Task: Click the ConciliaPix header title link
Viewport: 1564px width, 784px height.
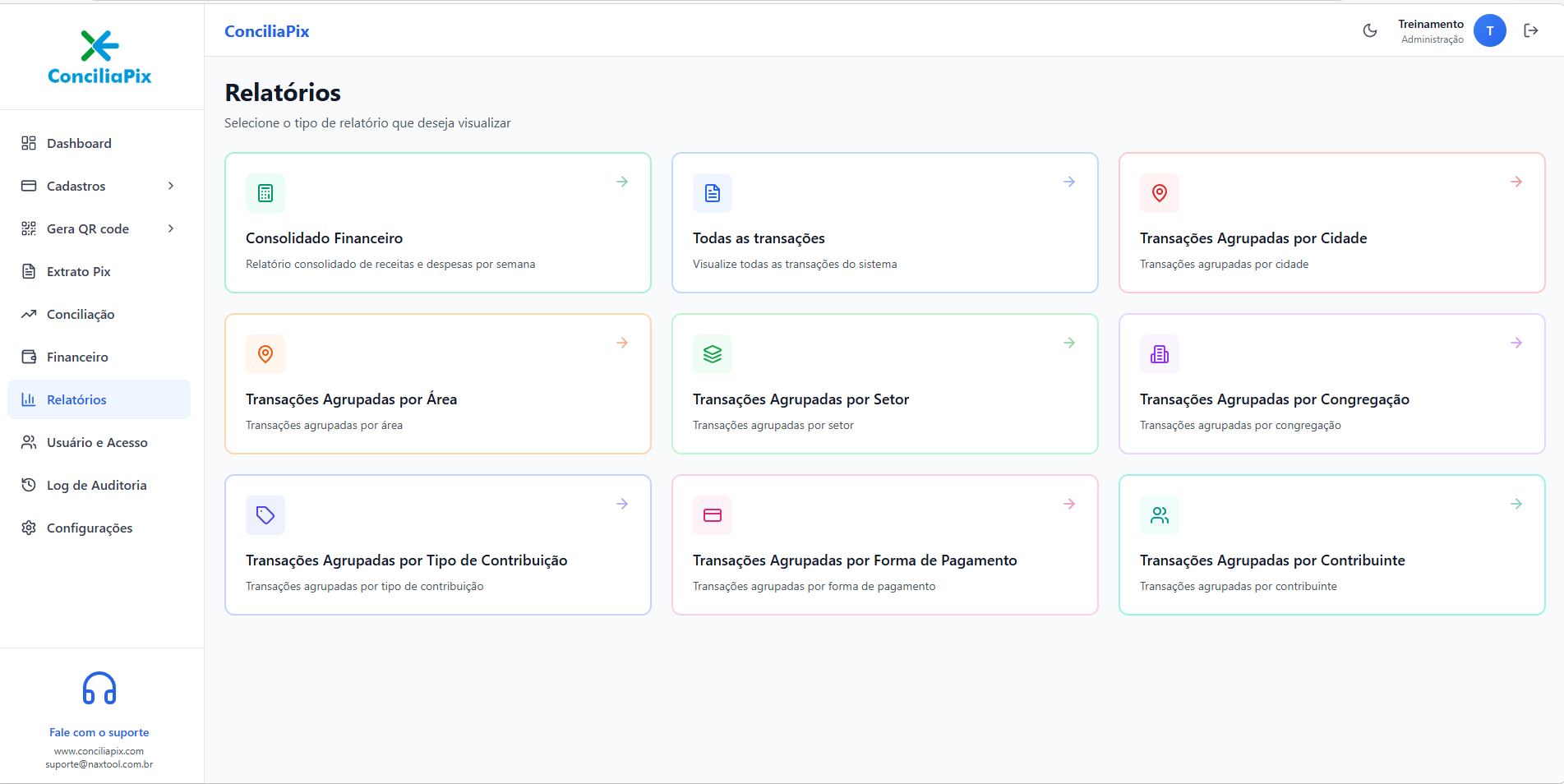Action: point(267,31)
